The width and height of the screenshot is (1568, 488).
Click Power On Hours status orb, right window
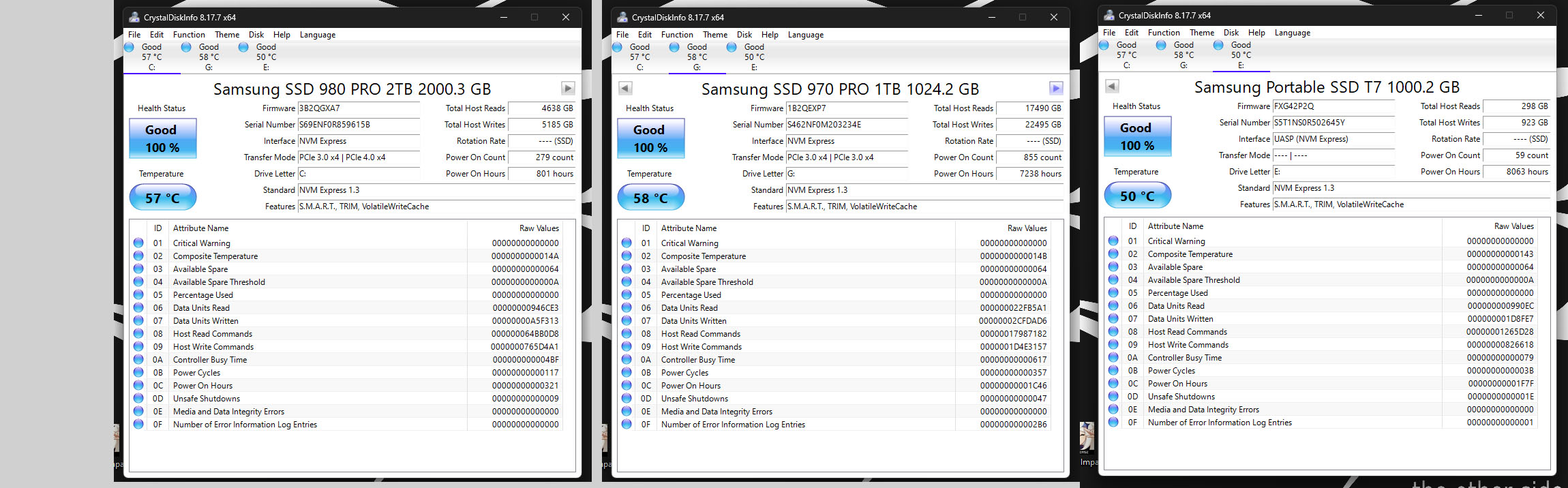[x=1113, y=383]
